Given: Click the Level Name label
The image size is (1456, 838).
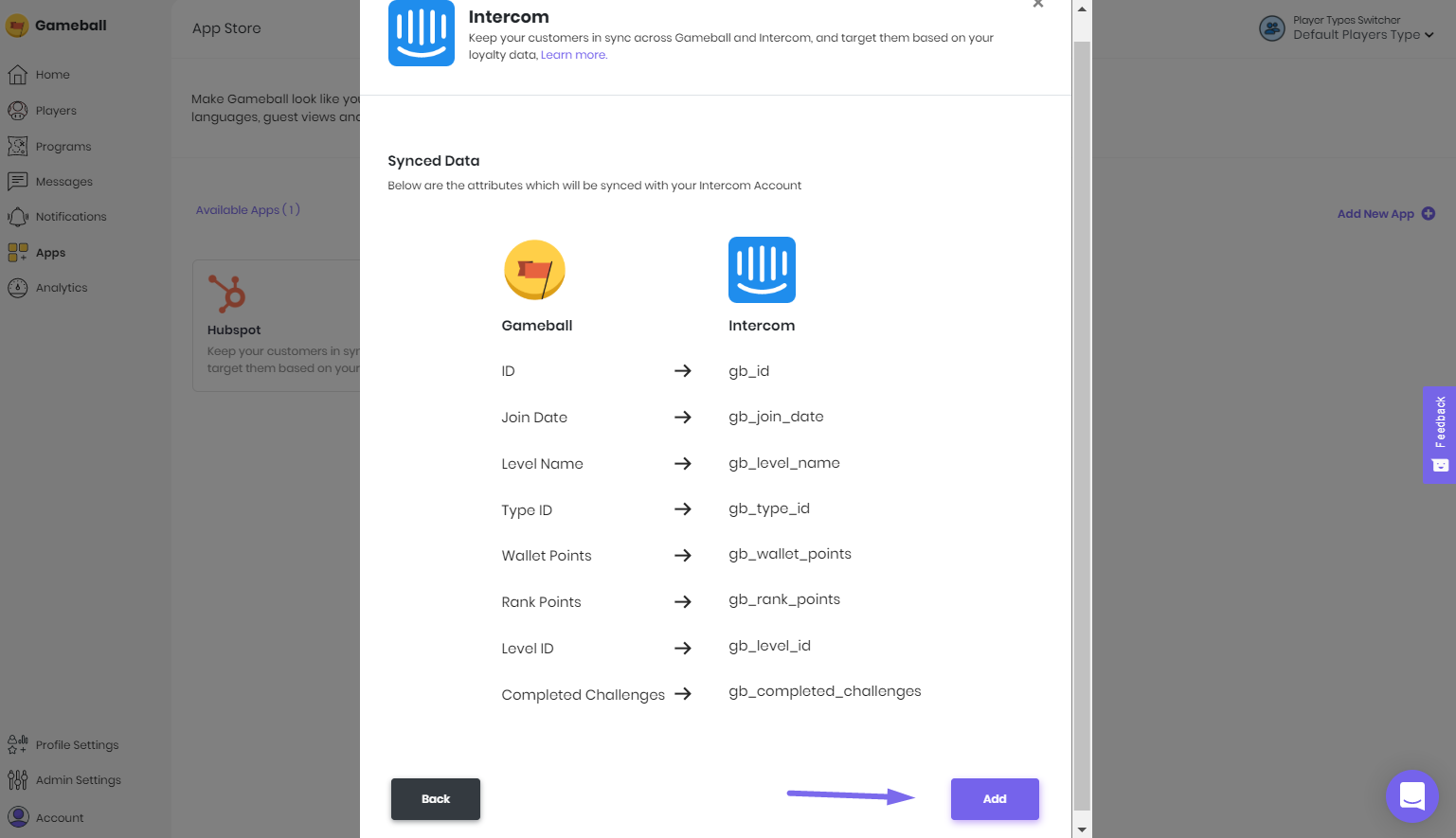Looking at the screenshot, I should pos(542,464).
